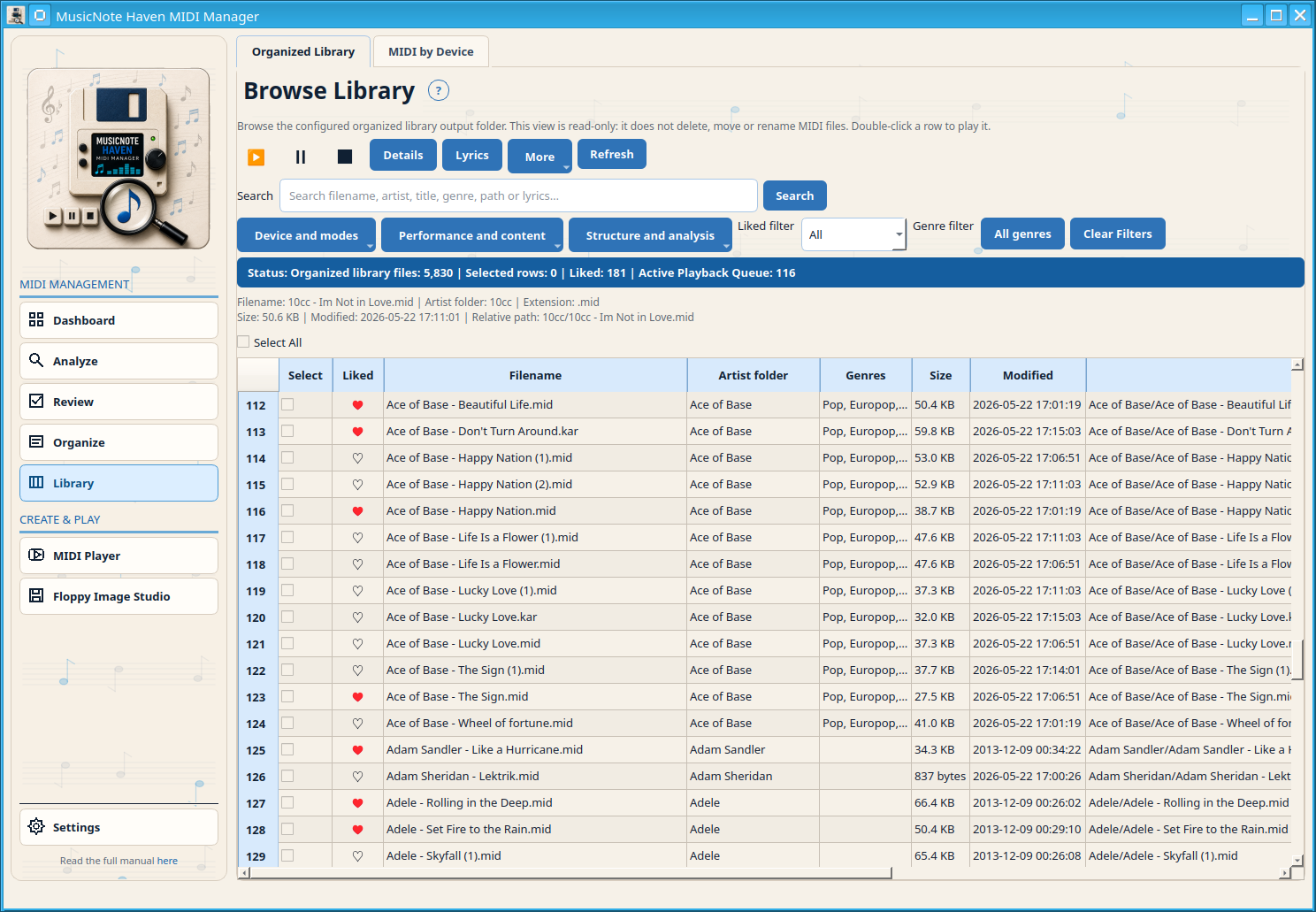This screenshot has height=912, width=1316.
Task: Stop playback with the black stop icon
Action: [345, 157]
